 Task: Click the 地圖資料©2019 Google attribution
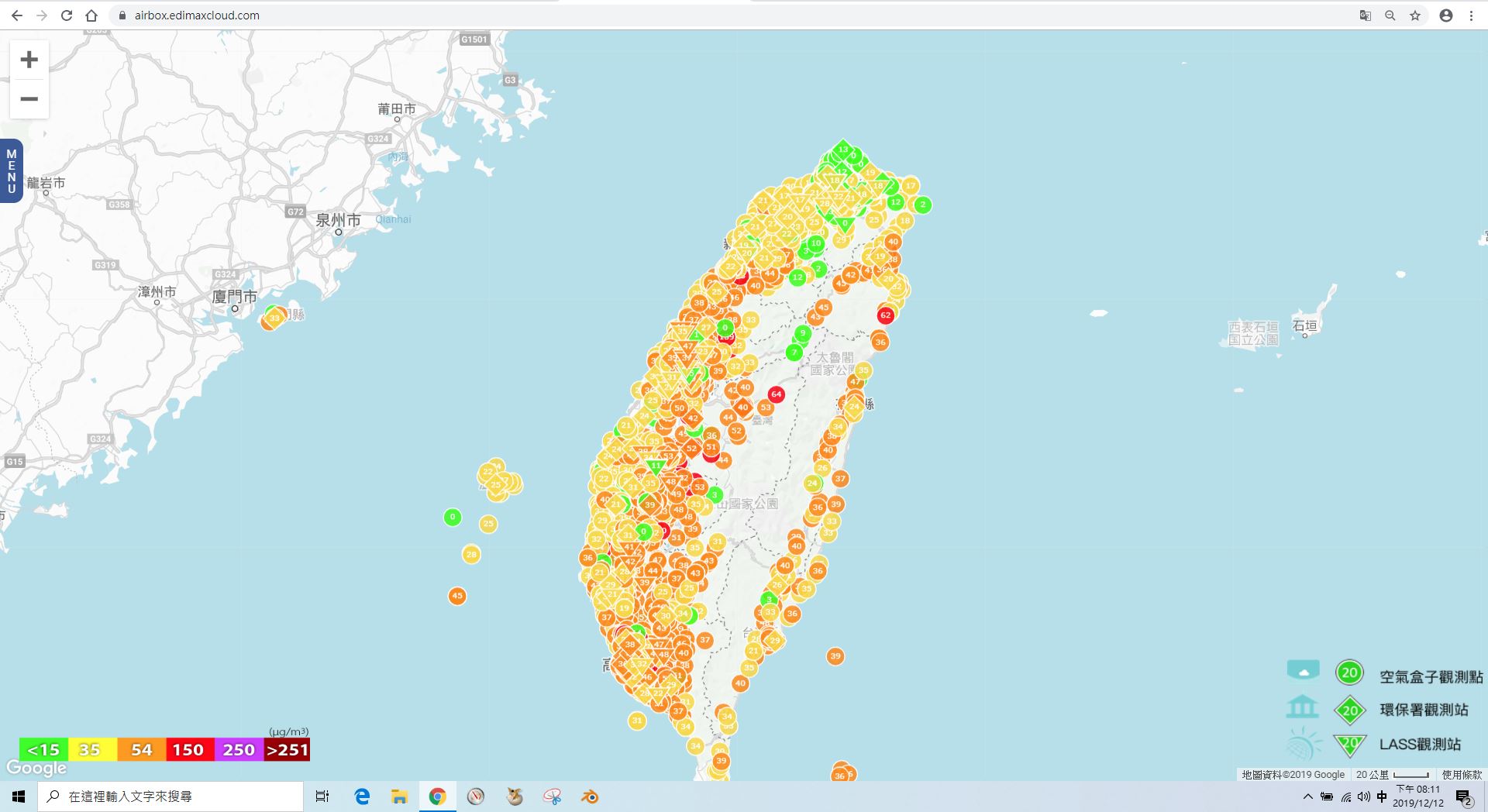point(1293,774)
